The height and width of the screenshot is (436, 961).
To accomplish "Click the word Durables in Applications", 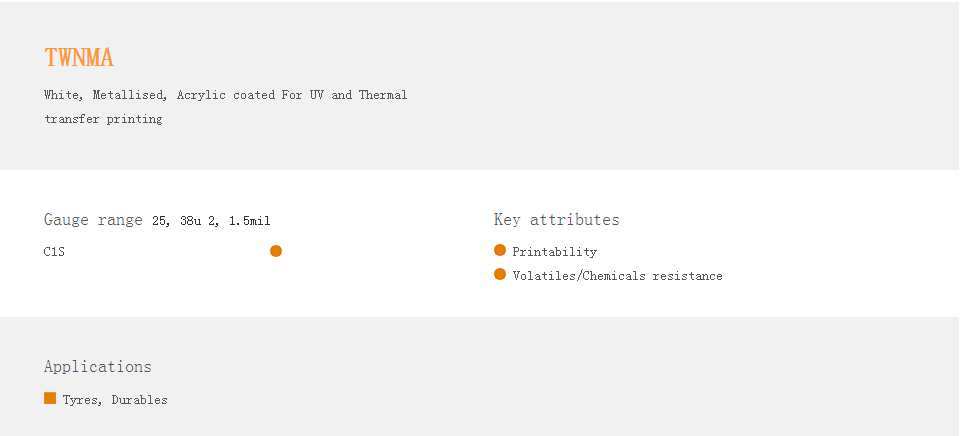I will coord(139,400).
